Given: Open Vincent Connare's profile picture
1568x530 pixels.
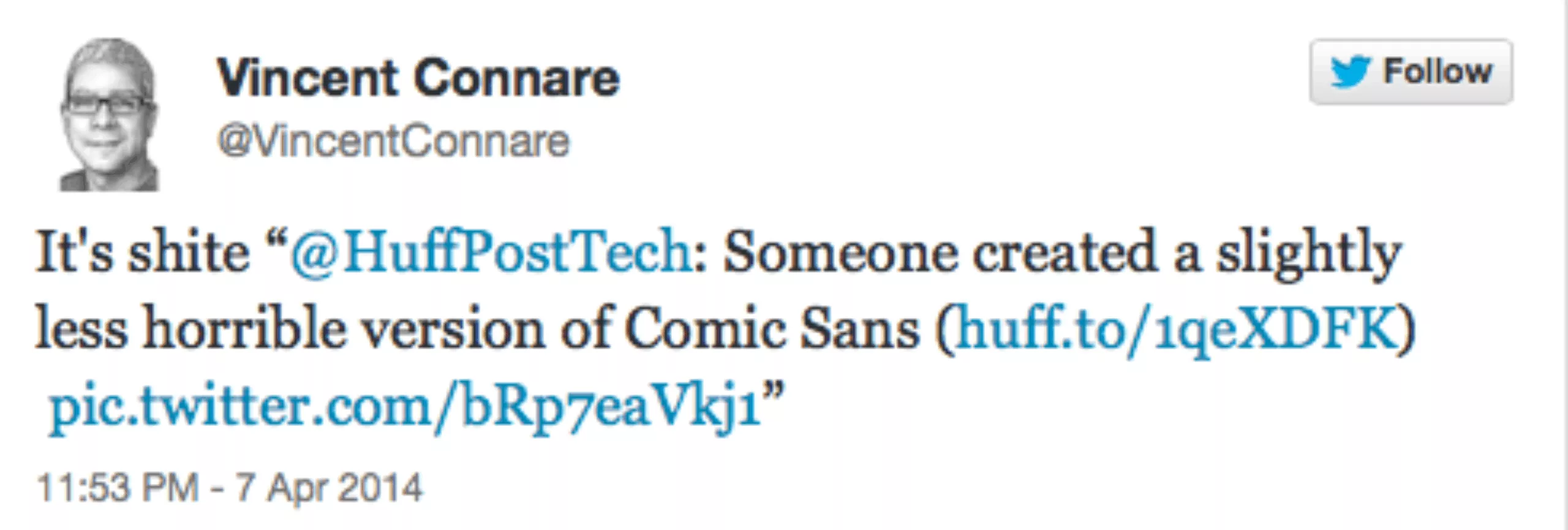Looking at the screenshot, I should pyautogui.click(x=109, y=115).
